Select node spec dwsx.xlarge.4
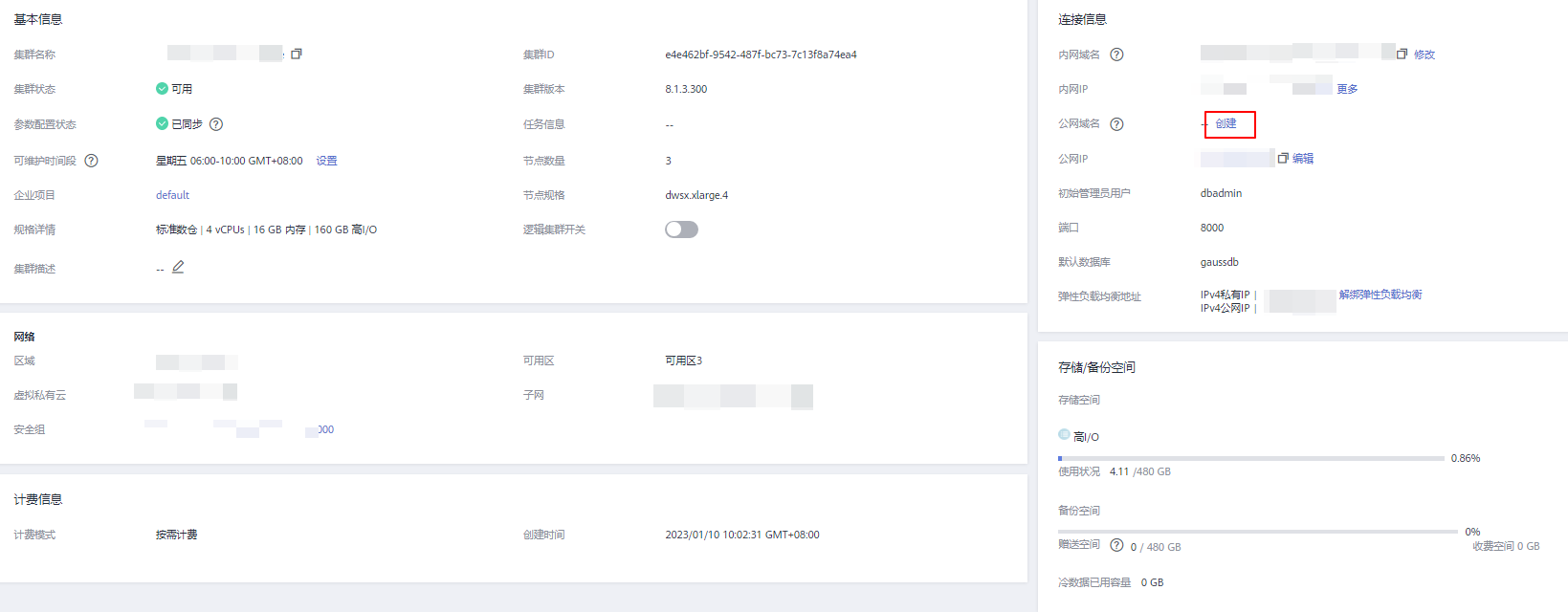The height and width of the screenshot is (612, 1568). pyautogui.click(x=696, y=195)
